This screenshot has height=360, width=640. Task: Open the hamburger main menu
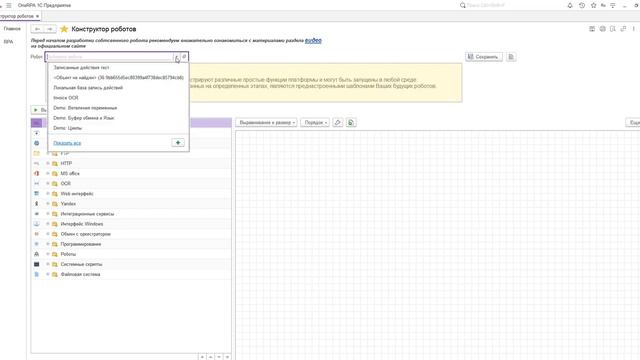9,5
